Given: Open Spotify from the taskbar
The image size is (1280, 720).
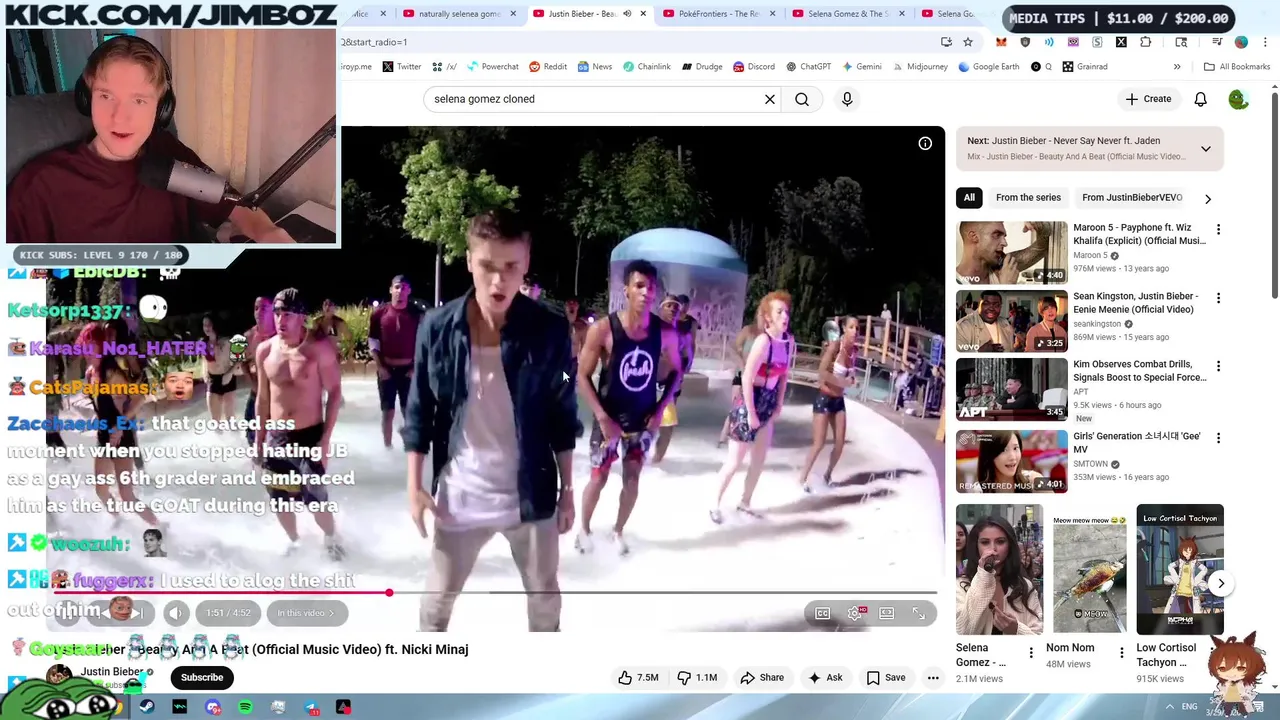Looking at the screenshot, I should pyautogui.click(x=246, y=707).
